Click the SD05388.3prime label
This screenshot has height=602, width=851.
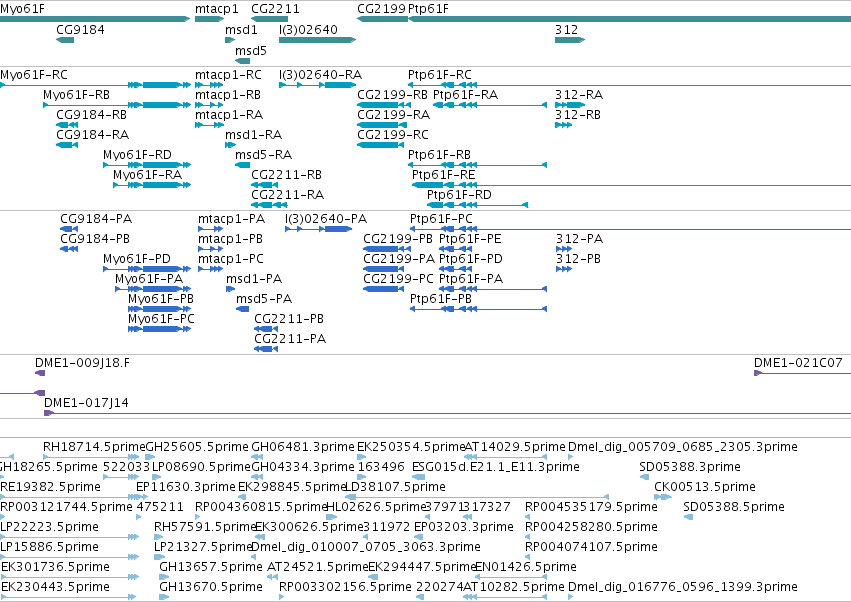click(x=690, y=467)
